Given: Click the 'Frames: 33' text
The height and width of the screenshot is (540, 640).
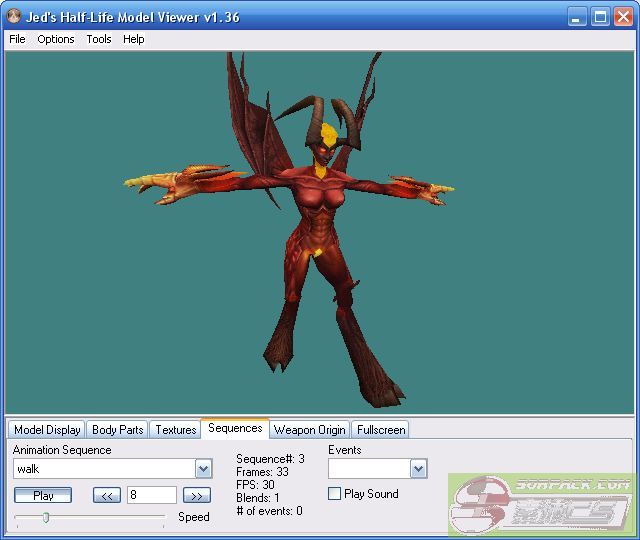Looking at the screenshot, I should pyautogui.click(x=262, y=472).
